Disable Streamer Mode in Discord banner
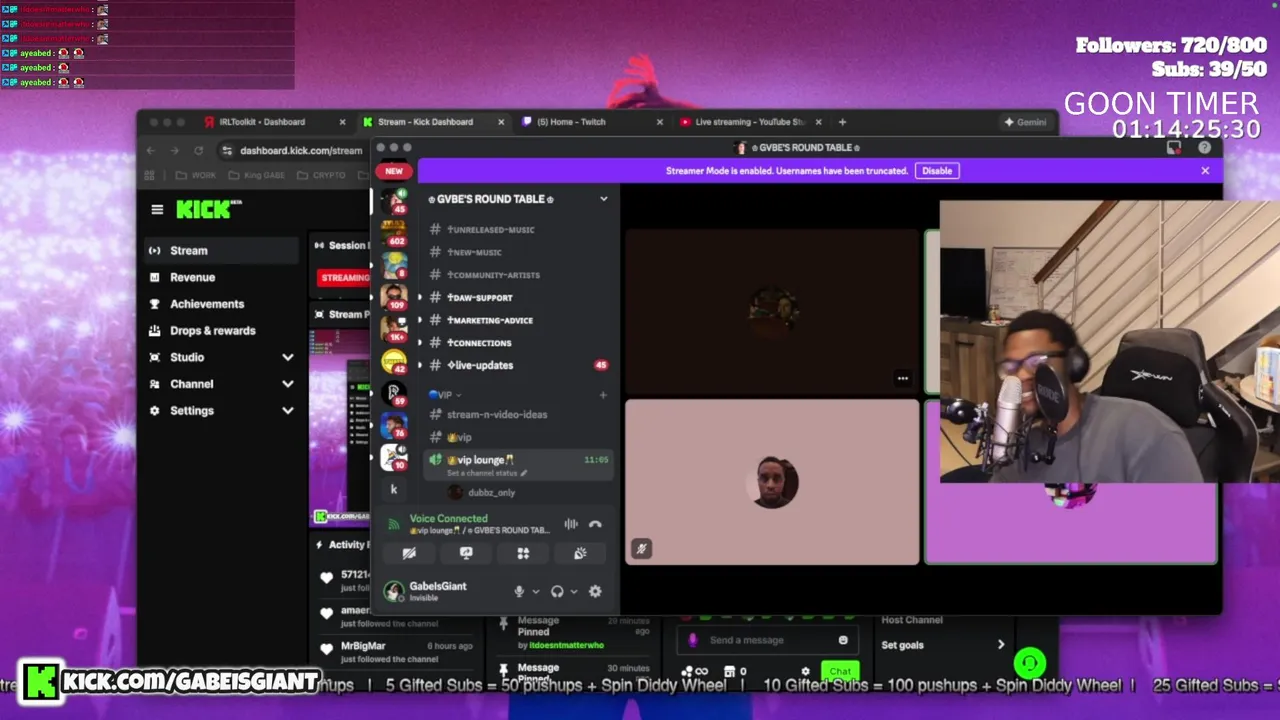The image size is (1280, 720). pyautogui.click(x=937, y=171)
